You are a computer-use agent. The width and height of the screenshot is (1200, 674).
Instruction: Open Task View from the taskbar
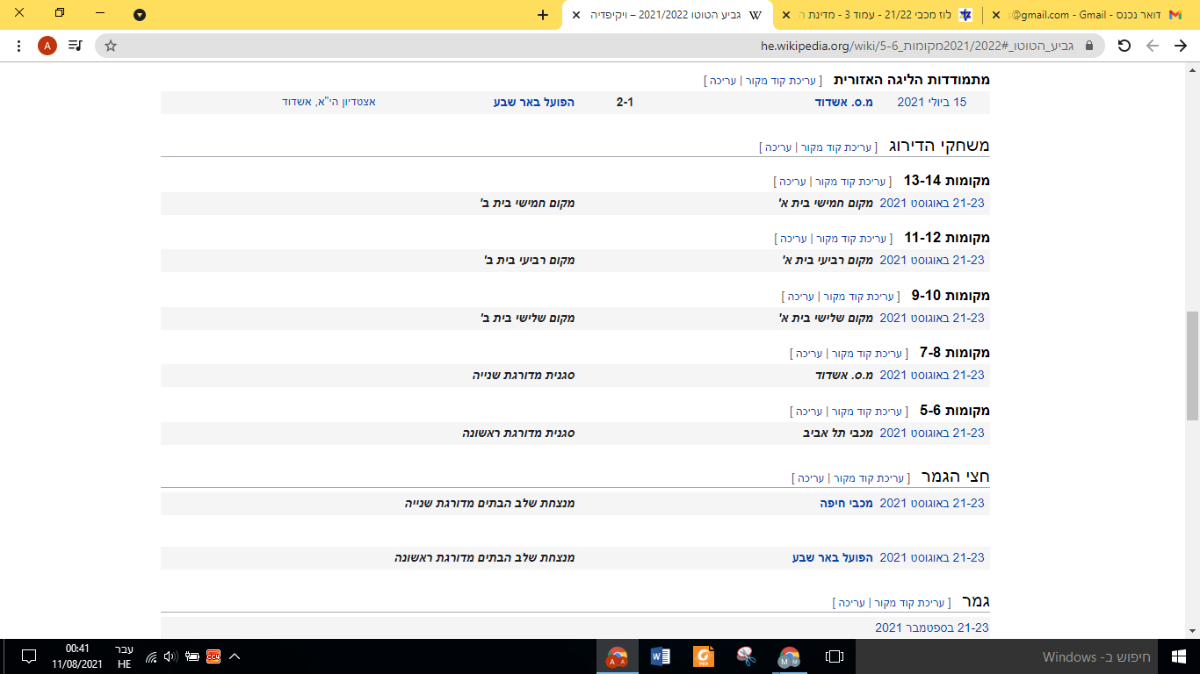[x=834, y=657]
